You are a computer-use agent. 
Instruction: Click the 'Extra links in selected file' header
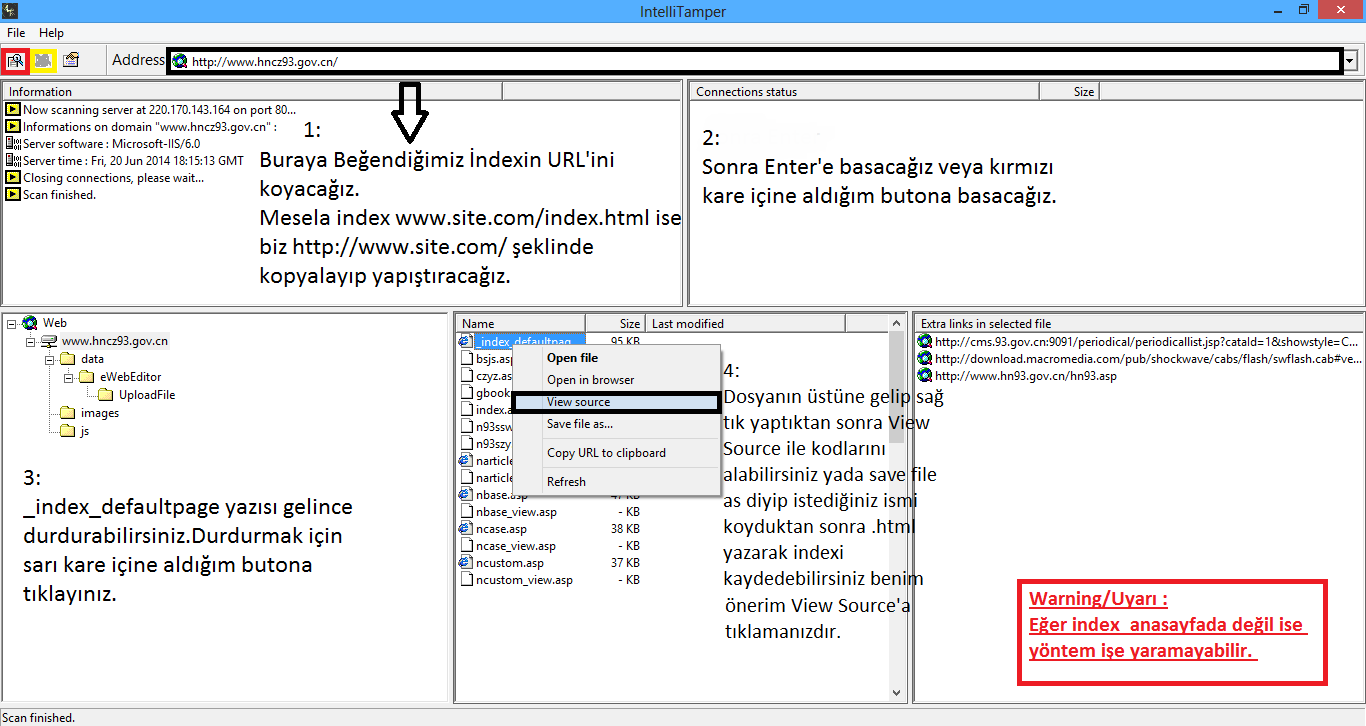click(x=1138, y=323)
